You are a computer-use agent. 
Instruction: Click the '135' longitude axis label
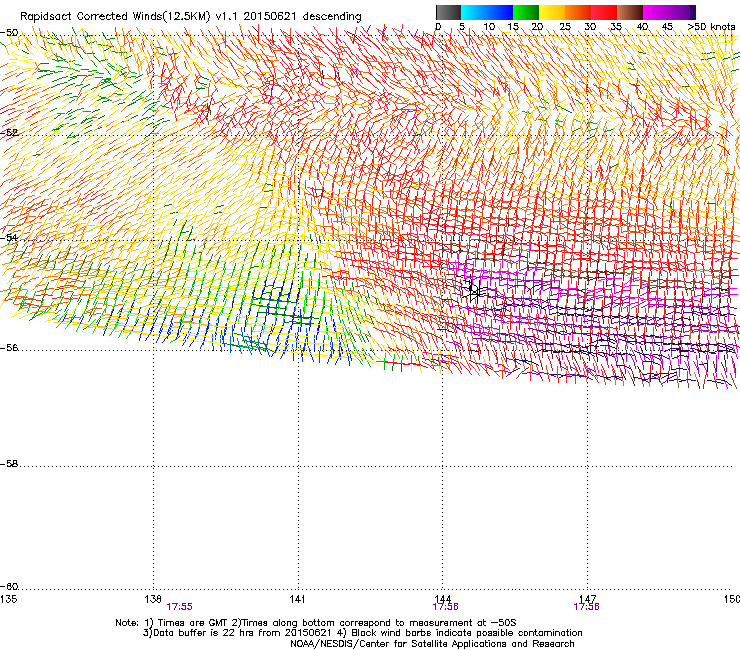(8, 599)
